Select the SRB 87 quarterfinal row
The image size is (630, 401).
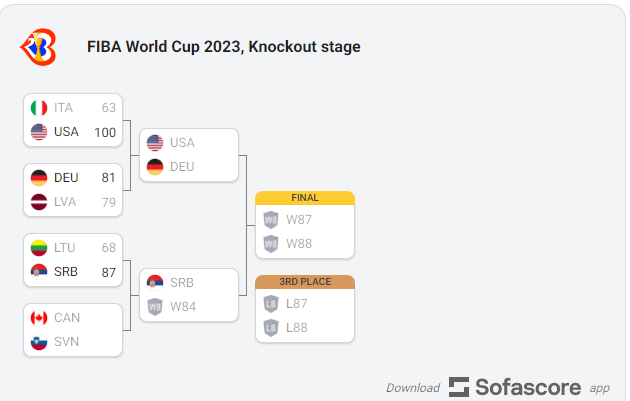[73, 272]
